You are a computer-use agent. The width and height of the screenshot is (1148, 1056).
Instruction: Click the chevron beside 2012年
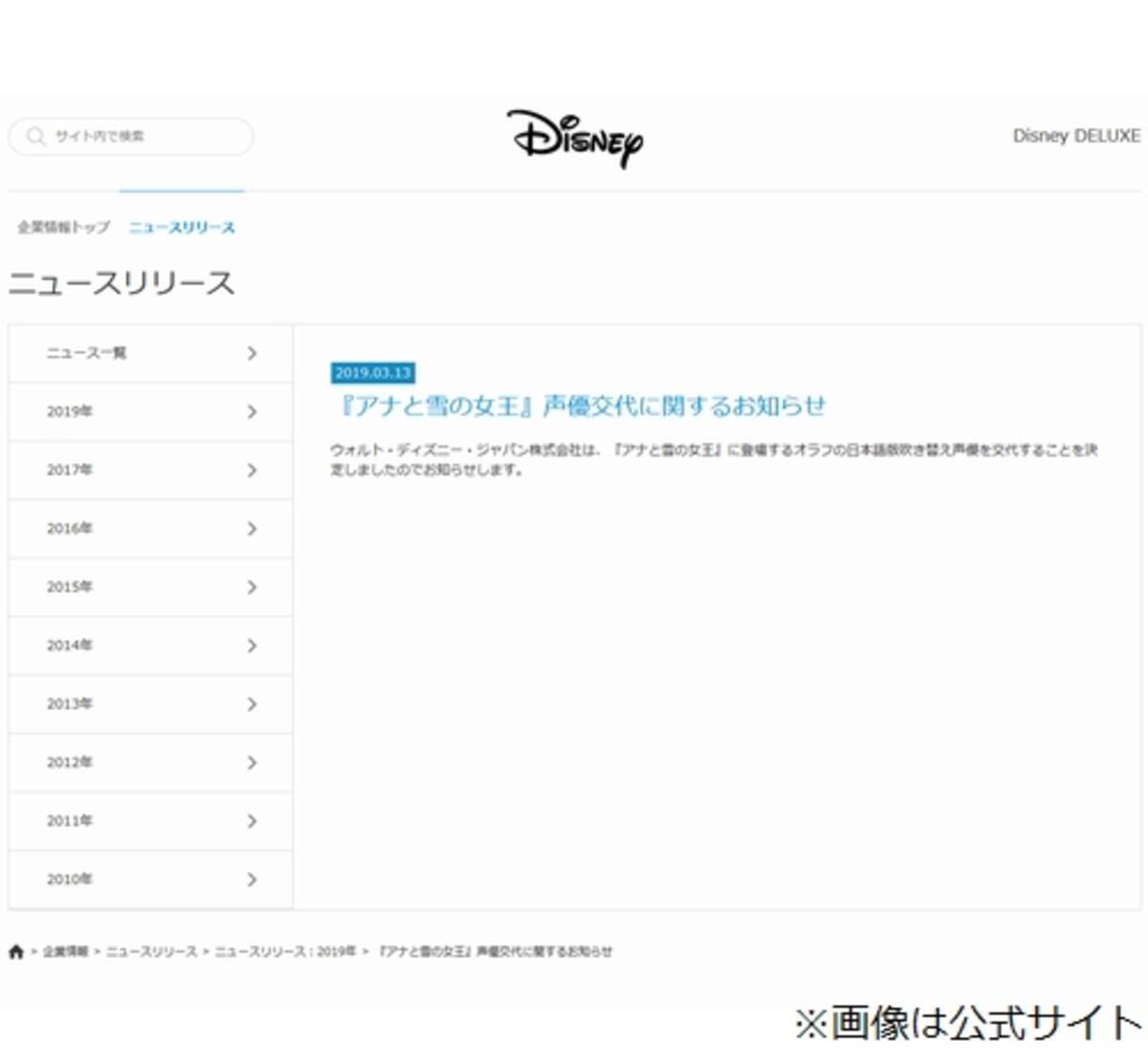click(x=252, y=762)
